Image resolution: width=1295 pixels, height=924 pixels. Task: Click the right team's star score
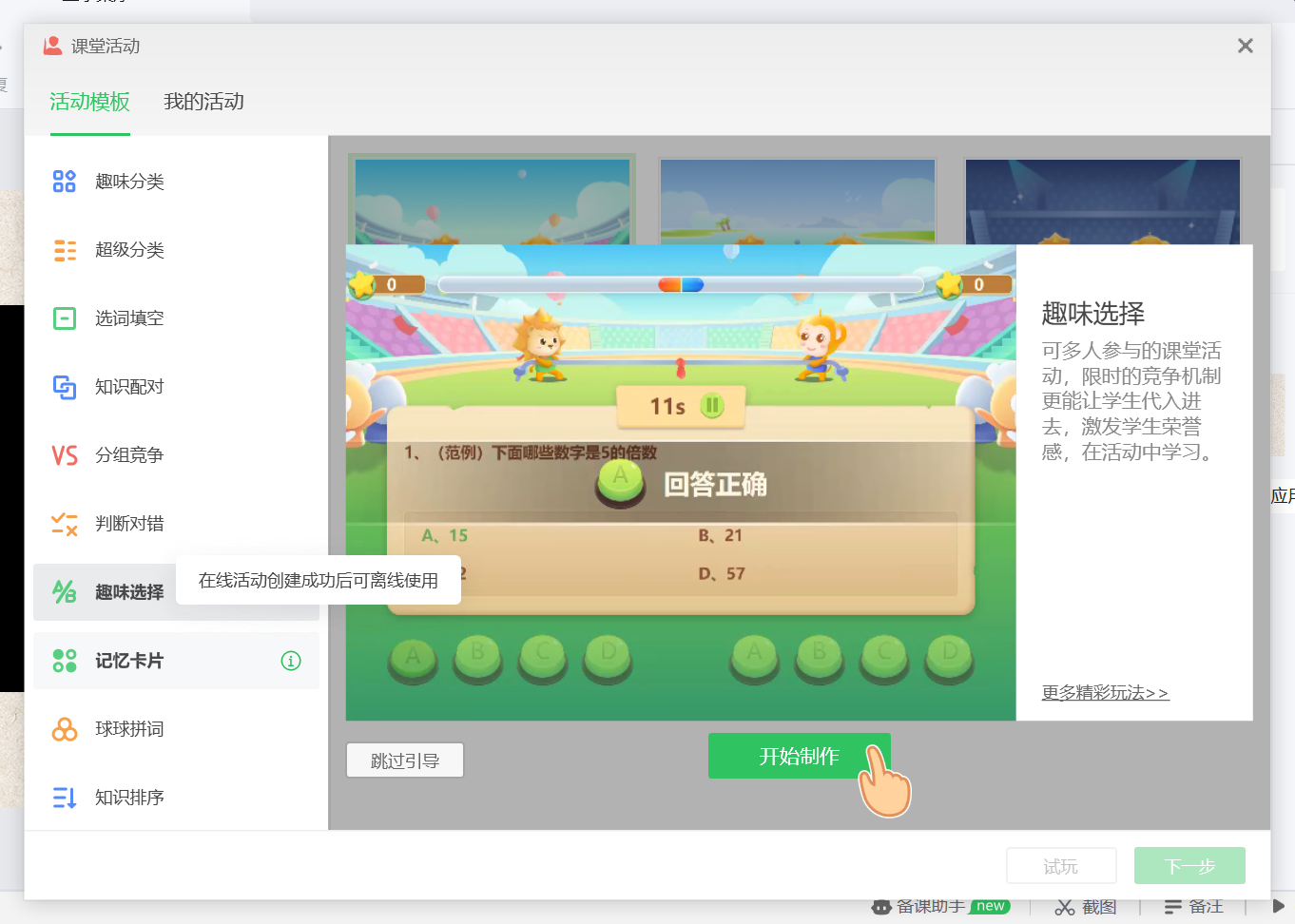(x=975, y=284)
